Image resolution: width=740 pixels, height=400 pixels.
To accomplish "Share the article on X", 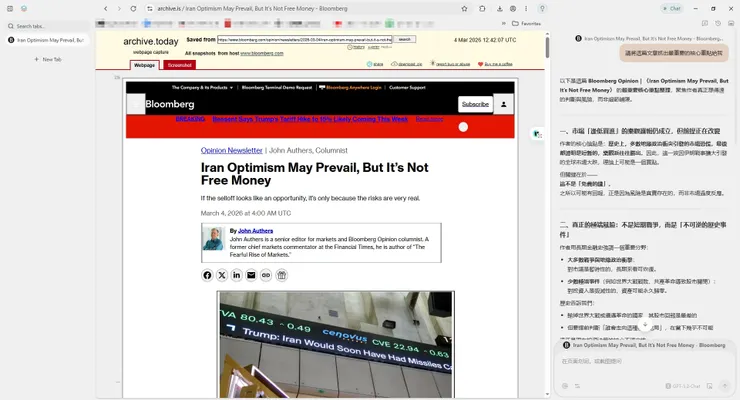I will click(x=222, y=275).
